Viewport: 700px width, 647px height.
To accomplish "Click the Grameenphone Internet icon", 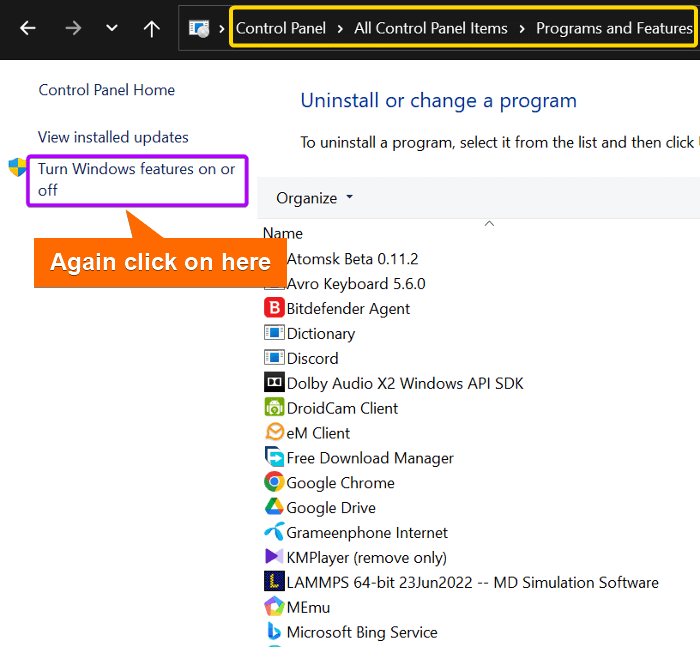I will tap(274, 531).
